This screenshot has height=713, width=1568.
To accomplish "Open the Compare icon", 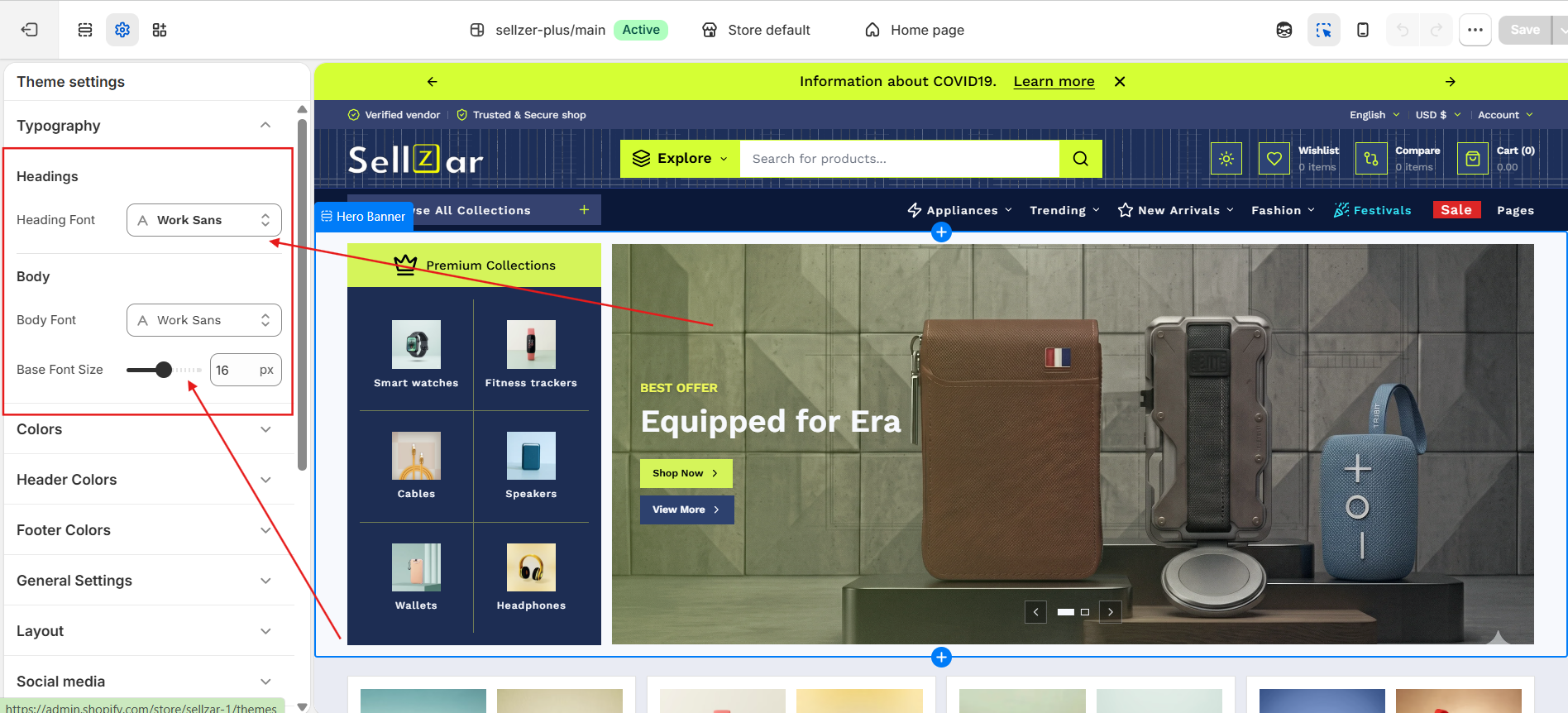I will [x=1371, y=159].
